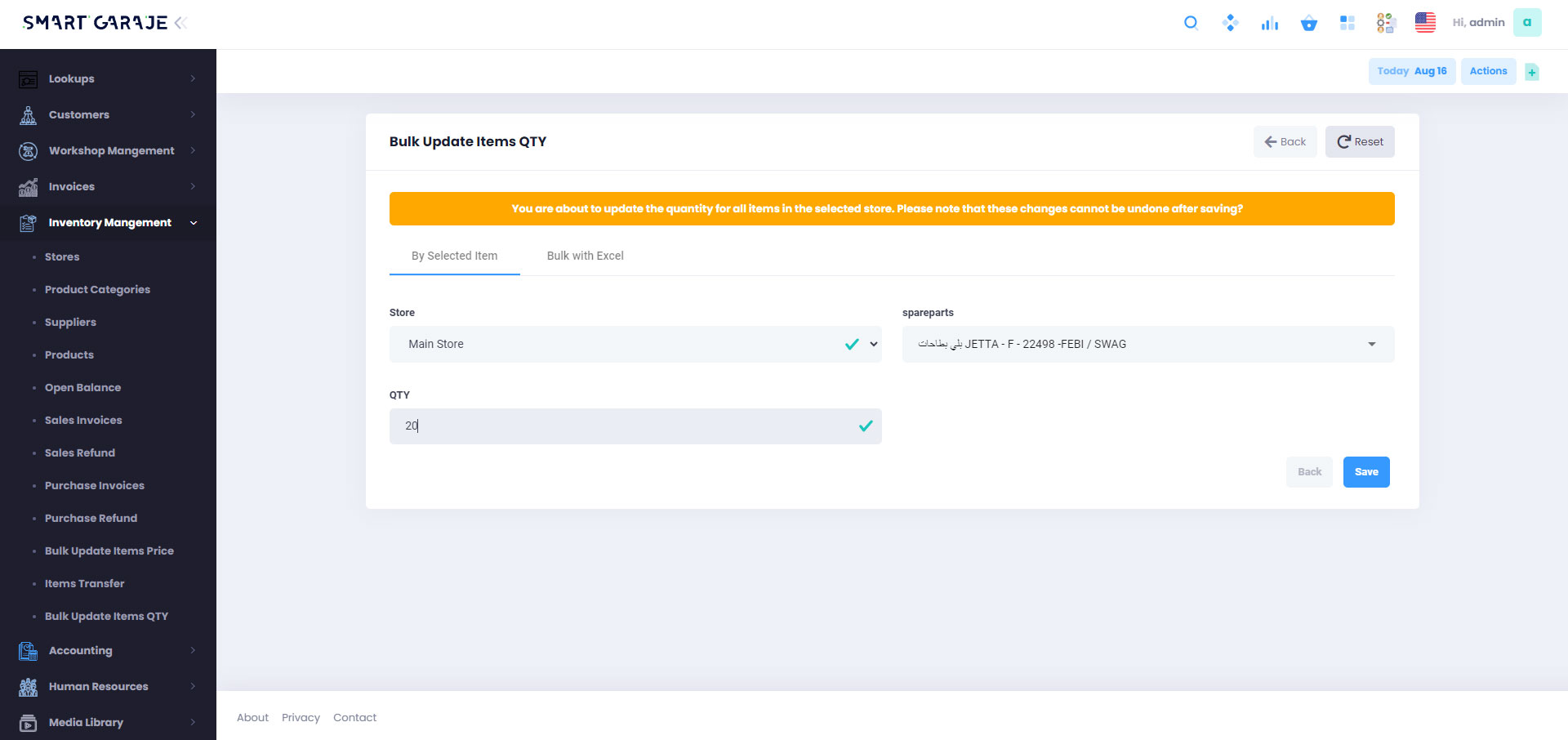The image size is (1568, 740).
Task: Expand the Lookups menu chevron
Action: pos(193,78)
